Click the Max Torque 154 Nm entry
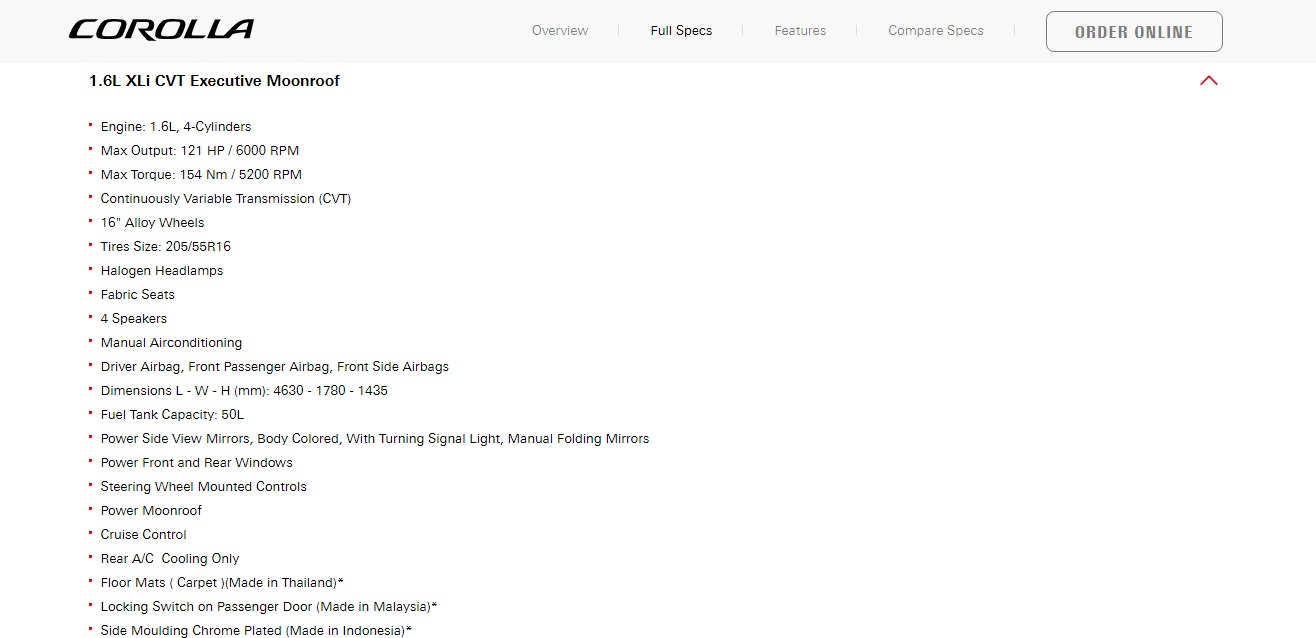The width and height of the screenshot is (1316, 638). click(x=201, y=175)
